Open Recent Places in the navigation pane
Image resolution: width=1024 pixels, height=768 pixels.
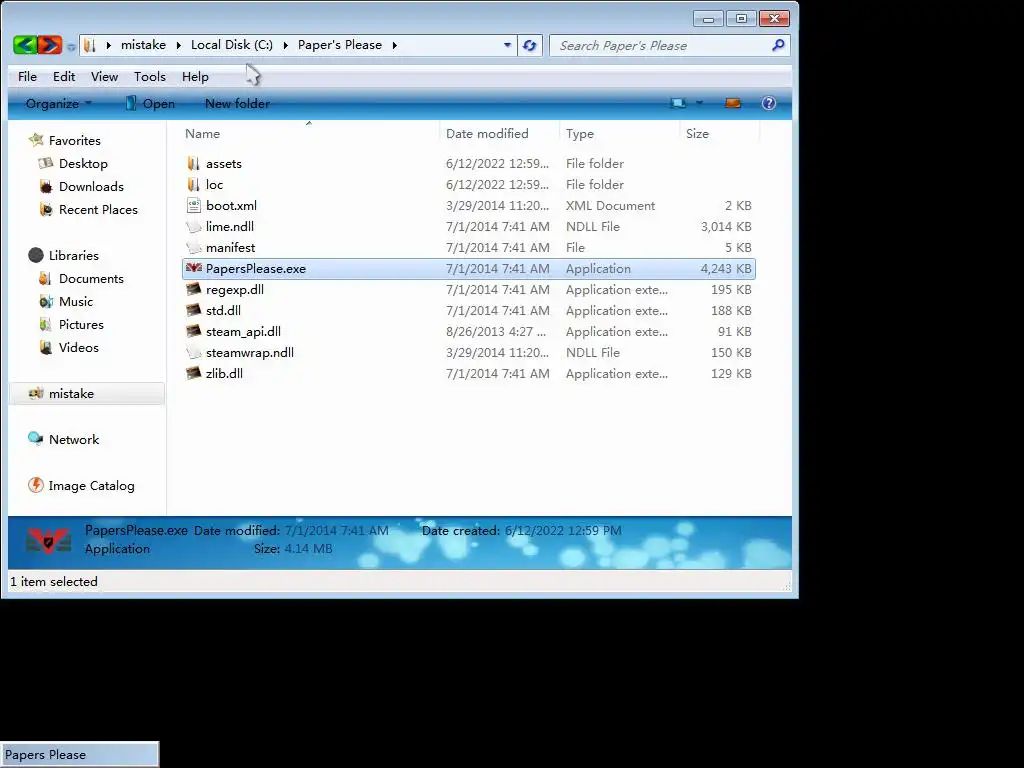coord(98,209)
